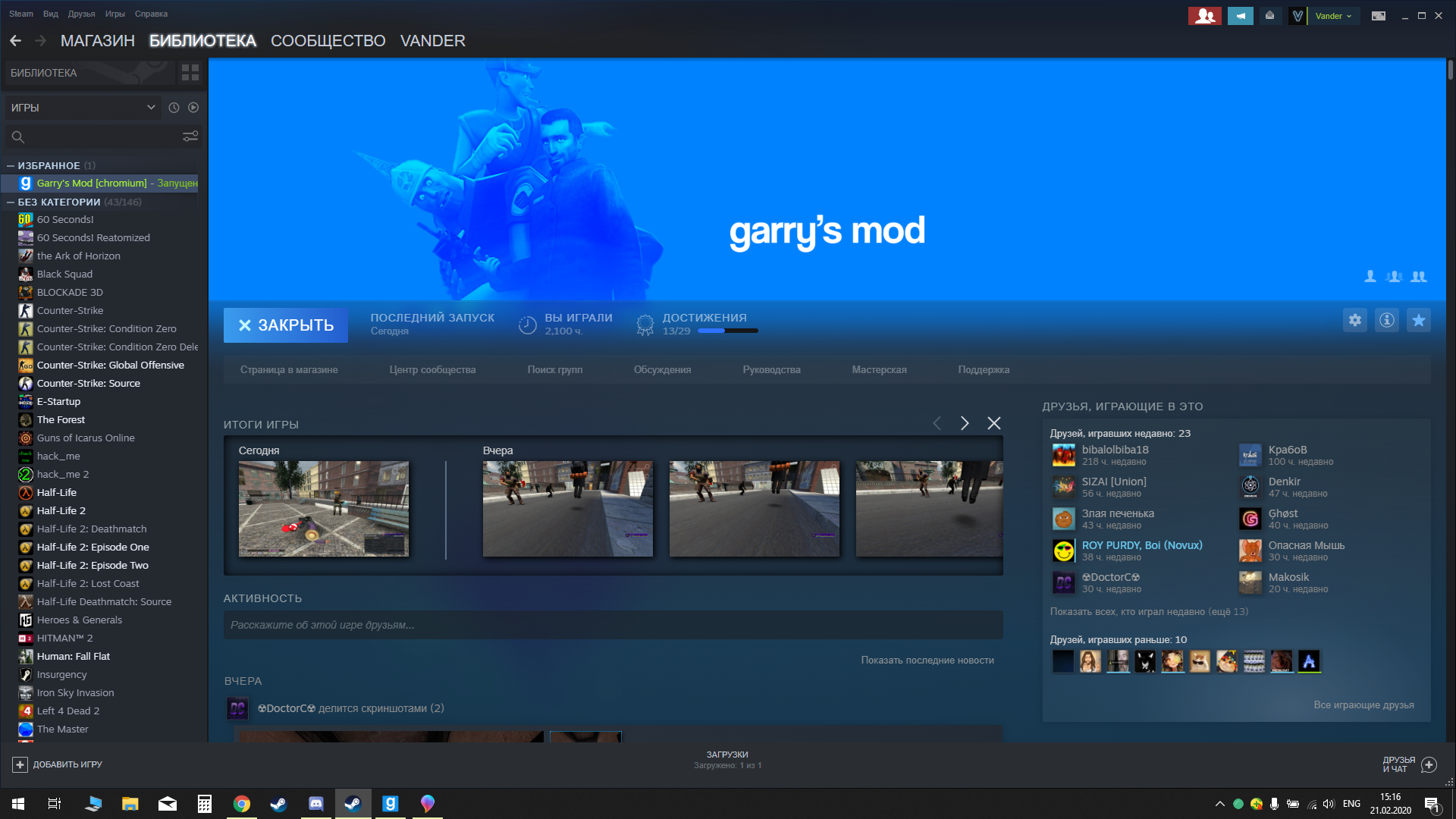
Task: Open the ИГРЫ library filter dropdown
Action: (x=82, y=108)
